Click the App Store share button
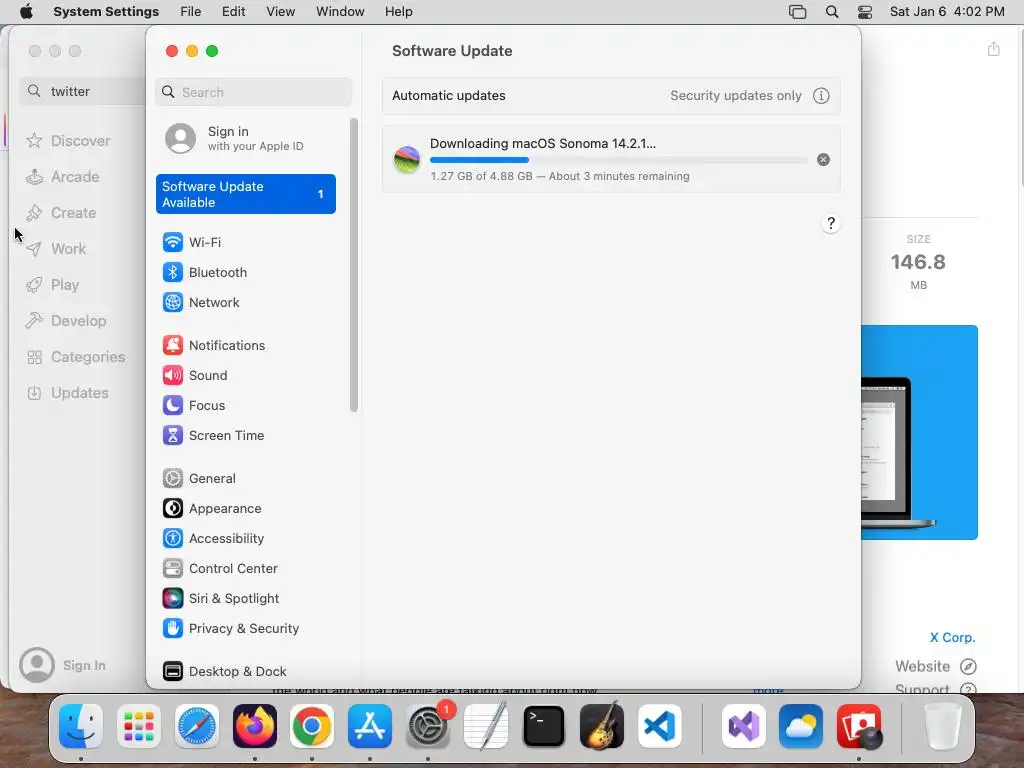 pyautogui.click(x=993, y=49)
